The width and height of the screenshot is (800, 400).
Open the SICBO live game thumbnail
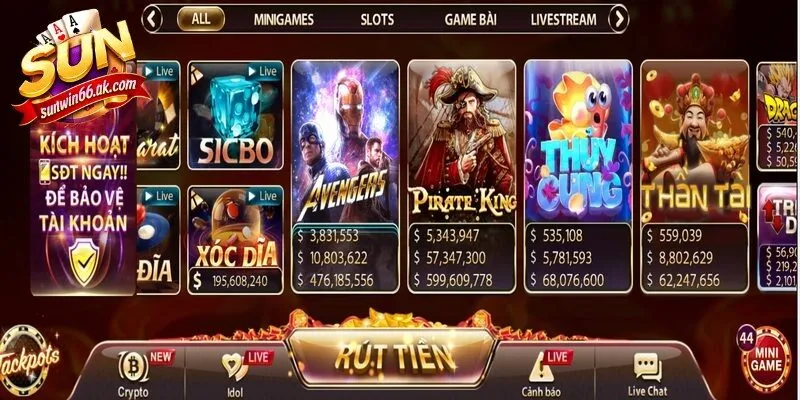[235, 115]
